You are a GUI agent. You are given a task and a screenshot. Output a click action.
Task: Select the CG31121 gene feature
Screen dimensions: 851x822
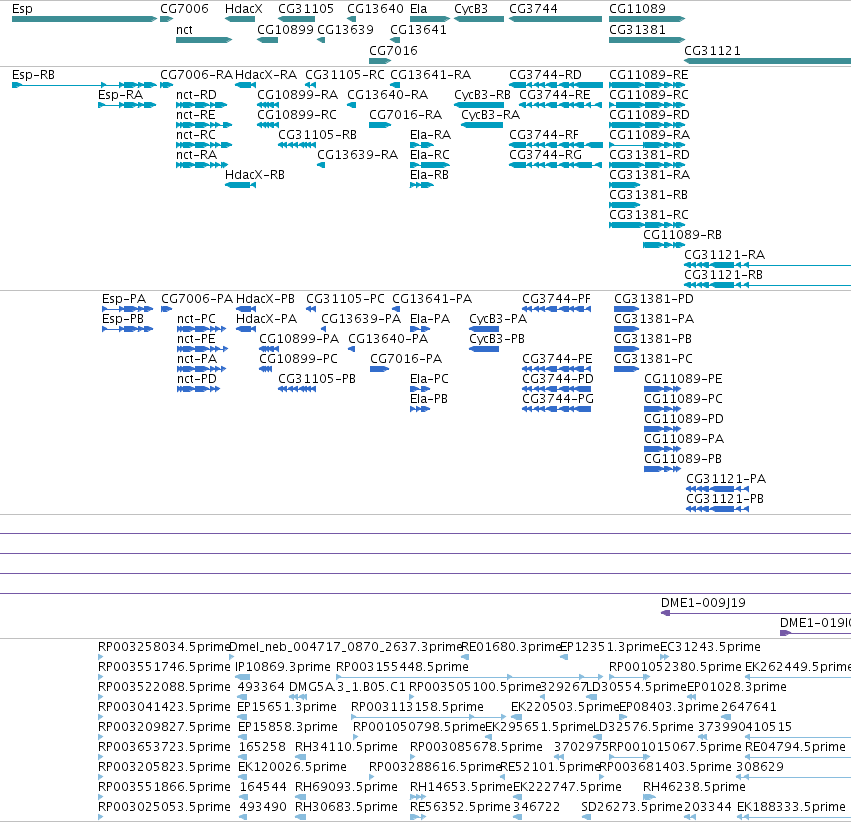click(x=767, y=61)
